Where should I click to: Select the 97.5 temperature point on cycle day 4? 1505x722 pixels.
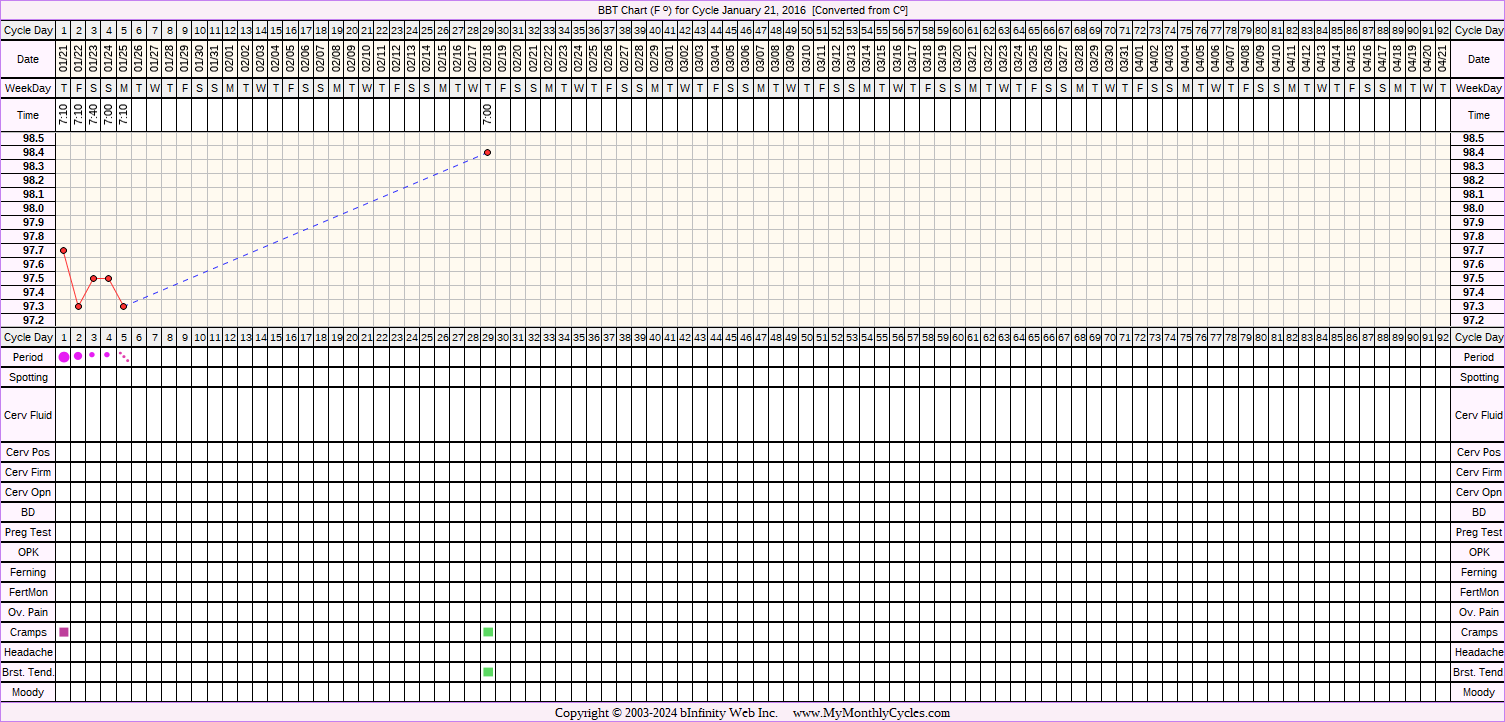coord(108,278)
